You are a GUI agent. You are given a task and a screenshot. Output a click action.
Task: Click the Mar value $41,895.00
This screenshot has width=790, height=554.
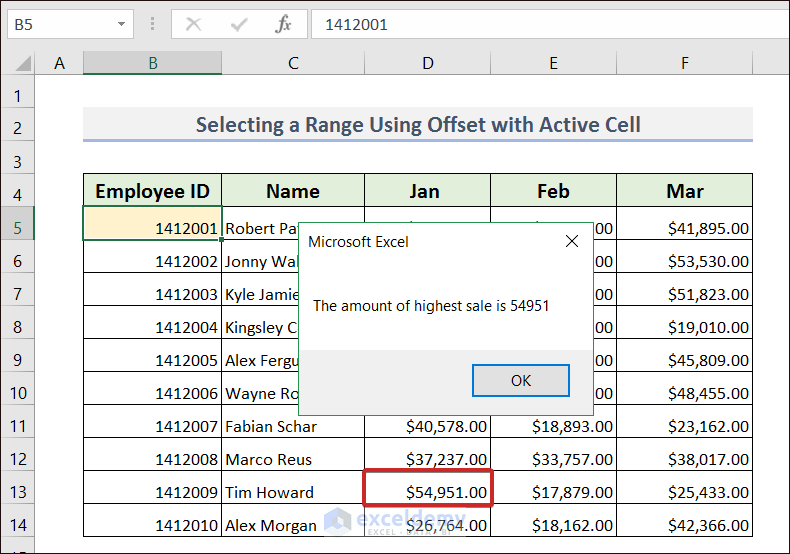684,224
